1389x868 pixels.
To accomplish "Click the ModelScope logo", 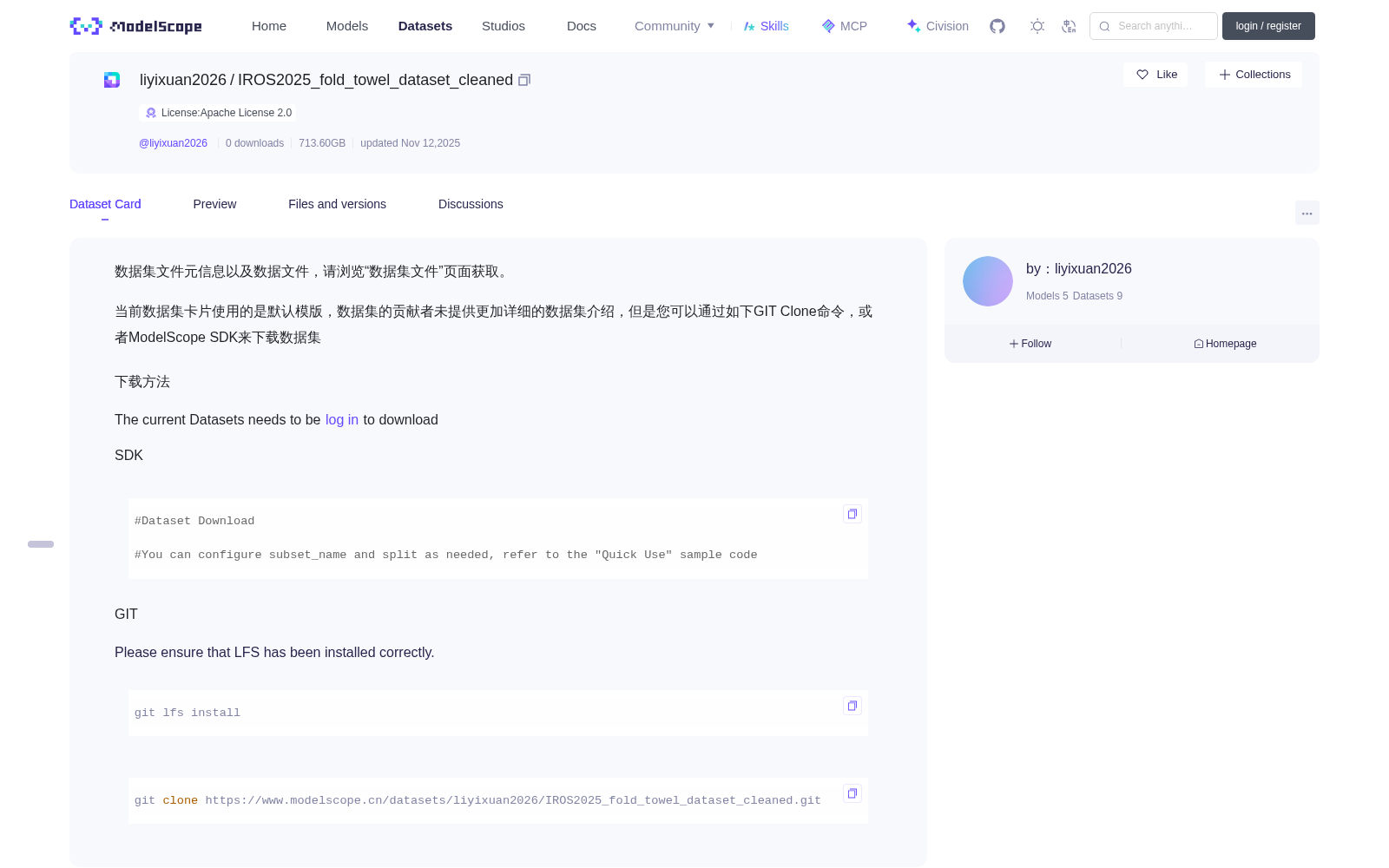I will [135, 26].
